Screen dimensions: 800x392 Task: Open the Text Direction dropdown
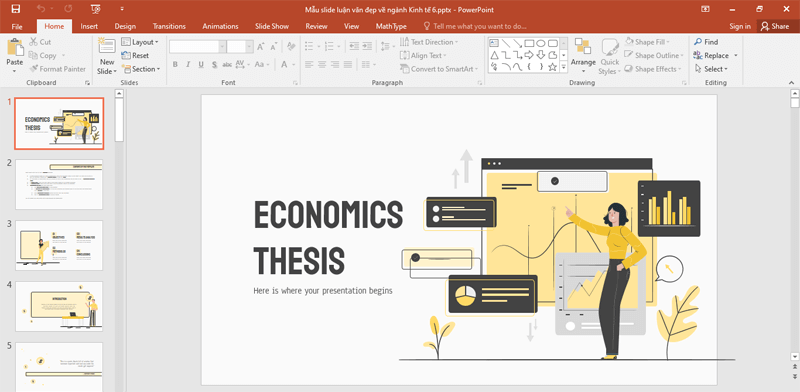(429, 42)
